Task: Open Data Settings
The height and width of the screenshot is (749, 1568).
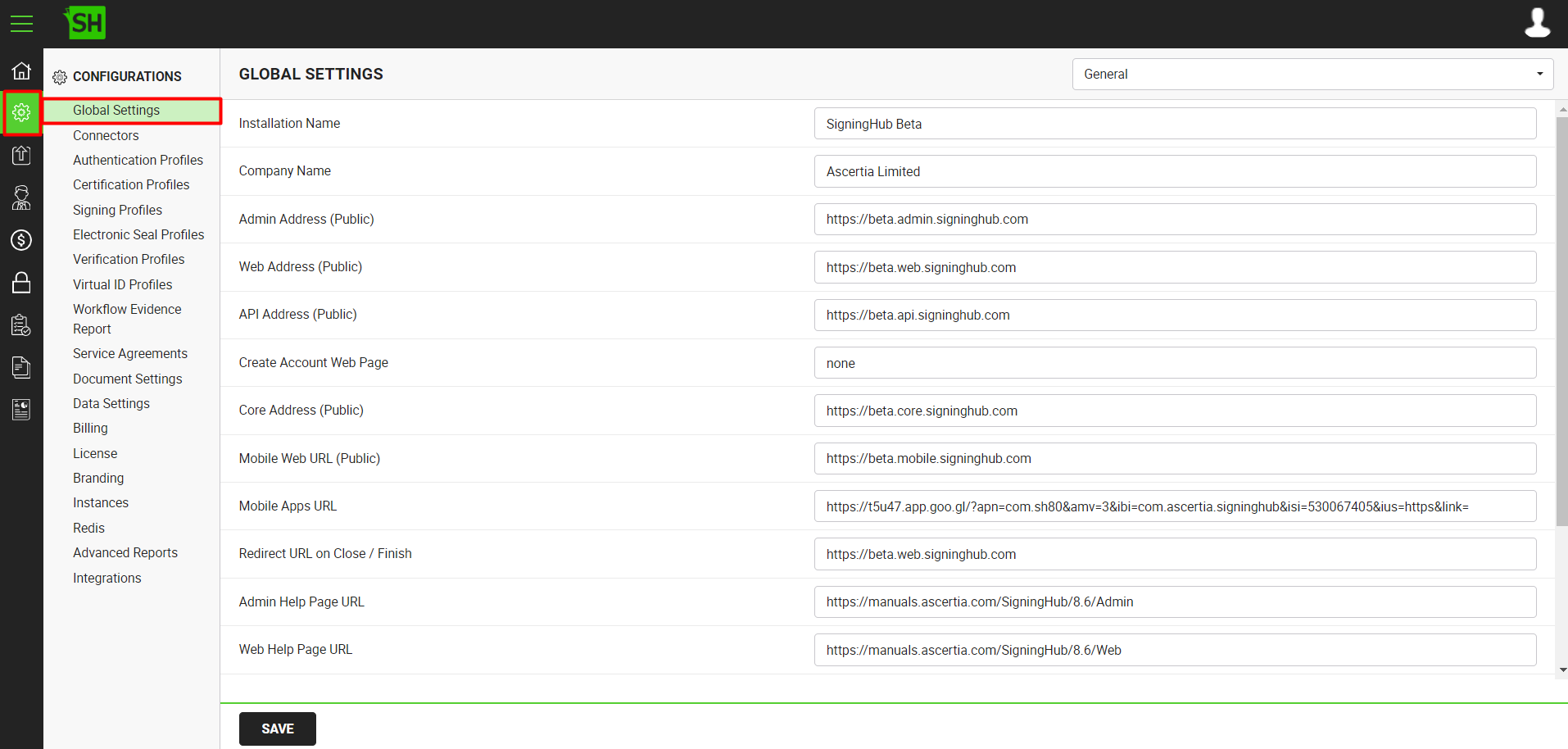Action: click(x=111, y=403)
